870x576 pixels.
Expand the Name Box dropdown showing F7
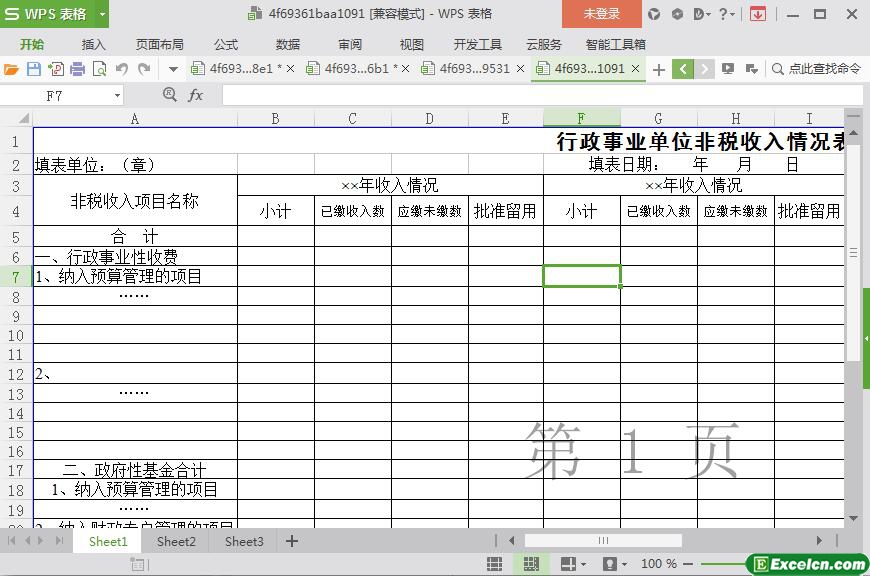click(117, 96)
